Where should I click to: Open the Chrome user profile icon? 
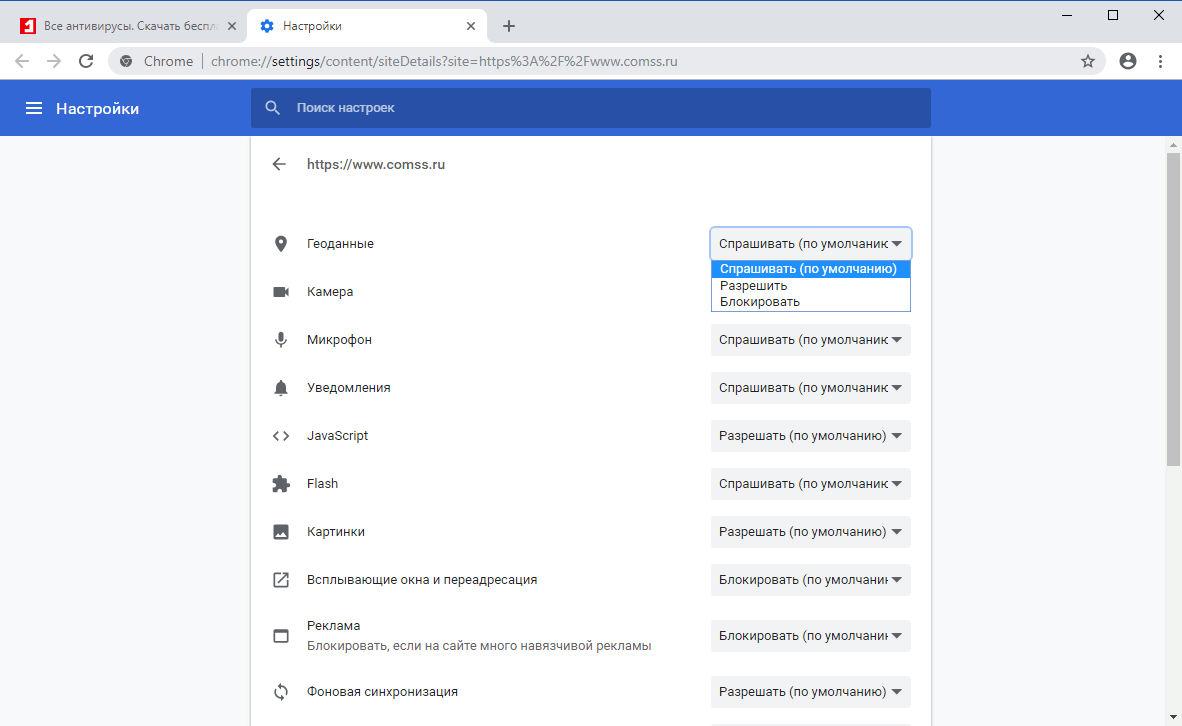1128,61
